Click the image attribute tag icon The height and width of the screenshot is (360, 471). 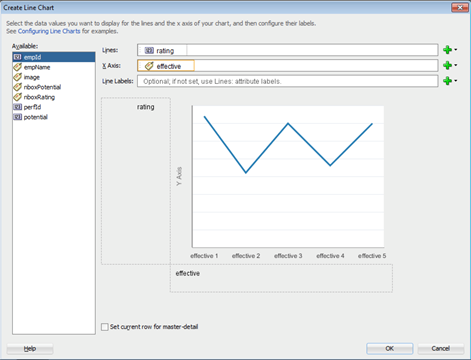pos(18,77)
